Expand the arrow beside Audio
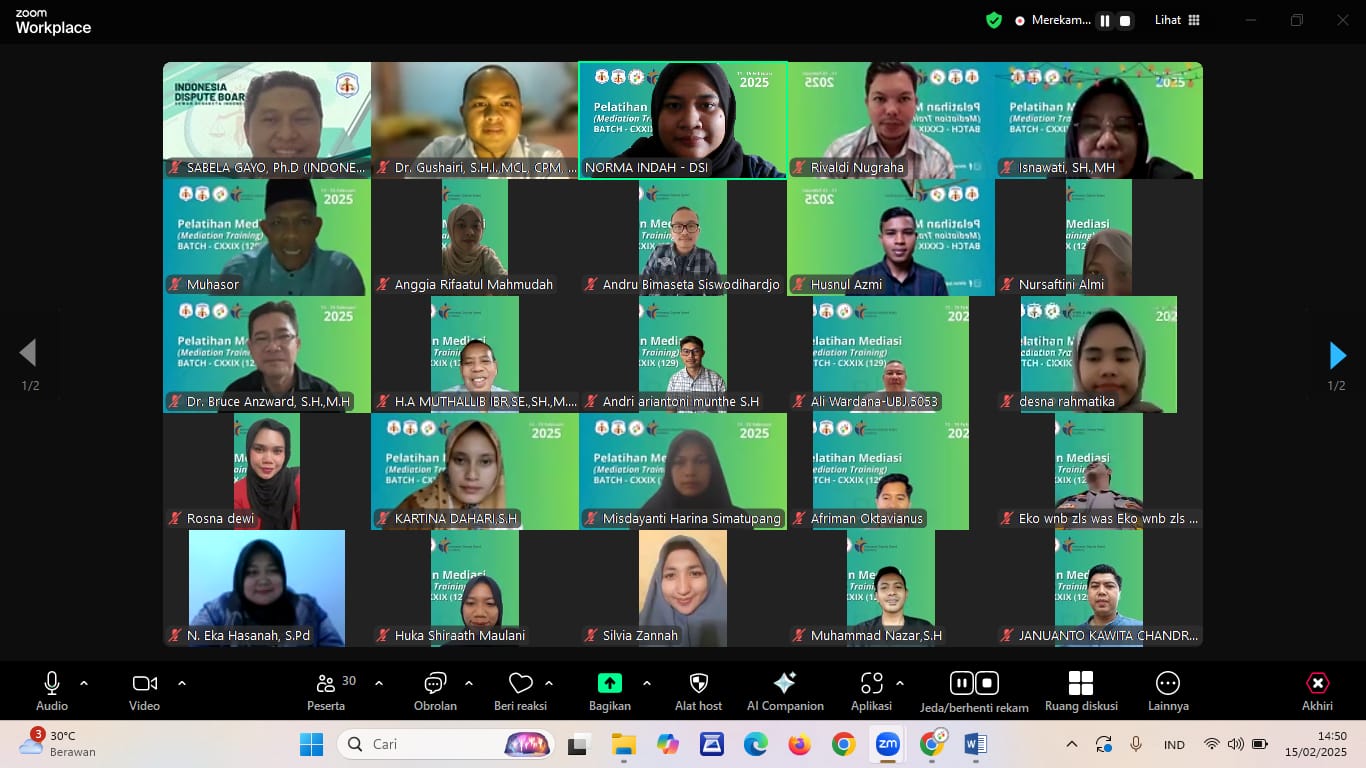 (84, 683)
